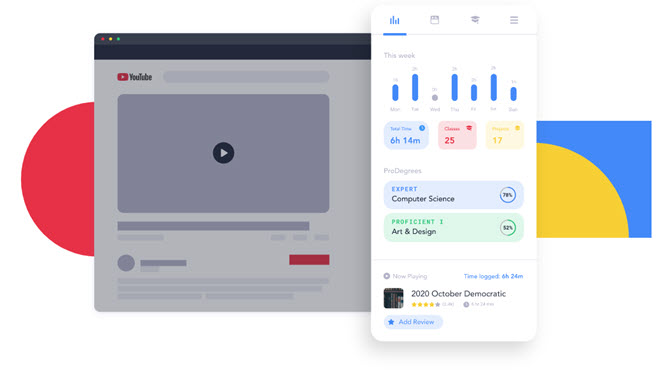
Task: Open the Proficient I Art & Design degree
Action: pos(453,227)
